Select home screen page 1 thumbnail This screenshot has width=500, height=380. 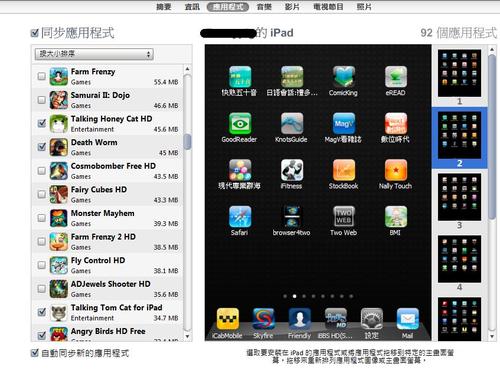(459, 73)
